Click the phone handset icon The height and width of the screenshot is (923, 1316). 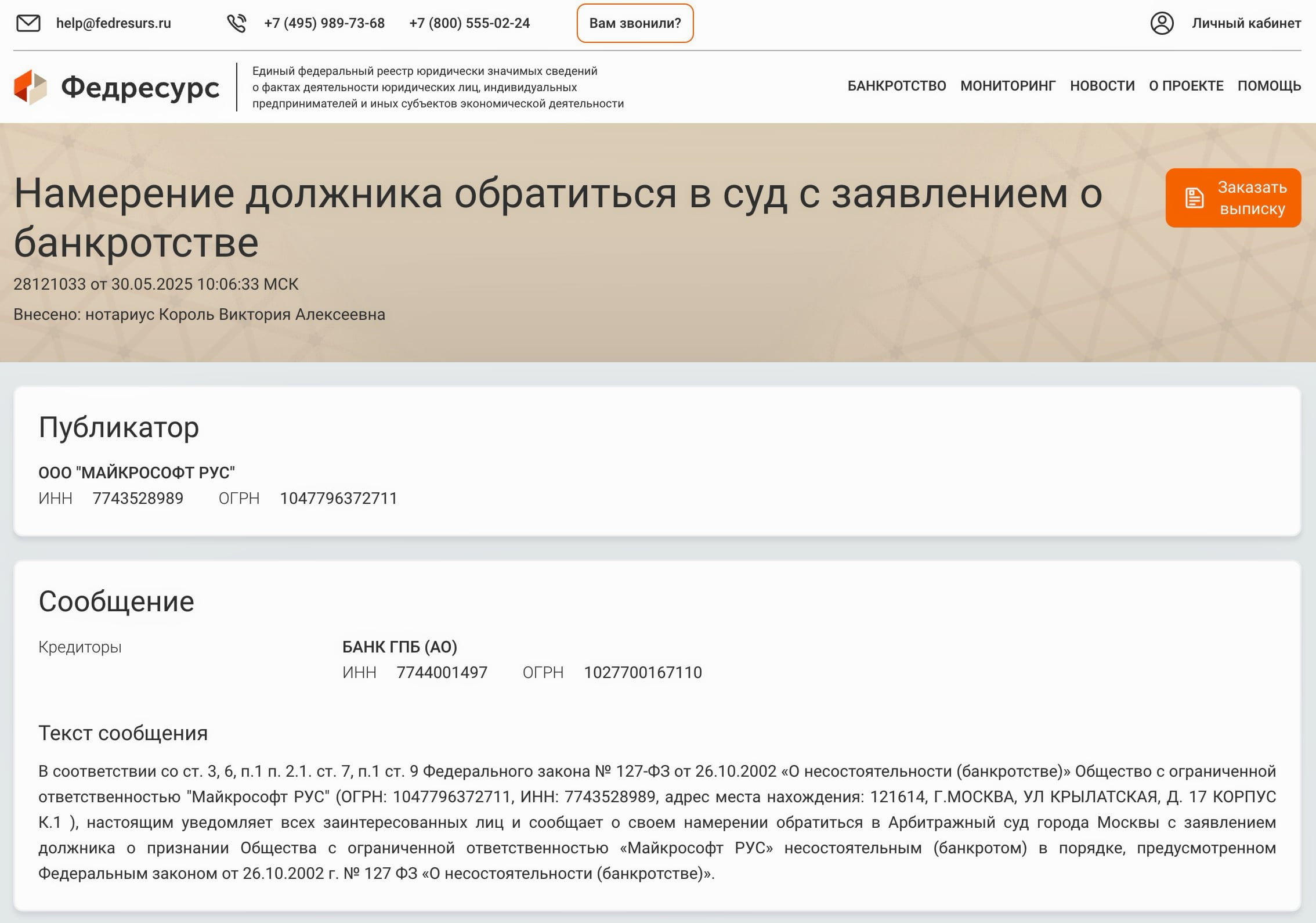[x=236, y=23]
